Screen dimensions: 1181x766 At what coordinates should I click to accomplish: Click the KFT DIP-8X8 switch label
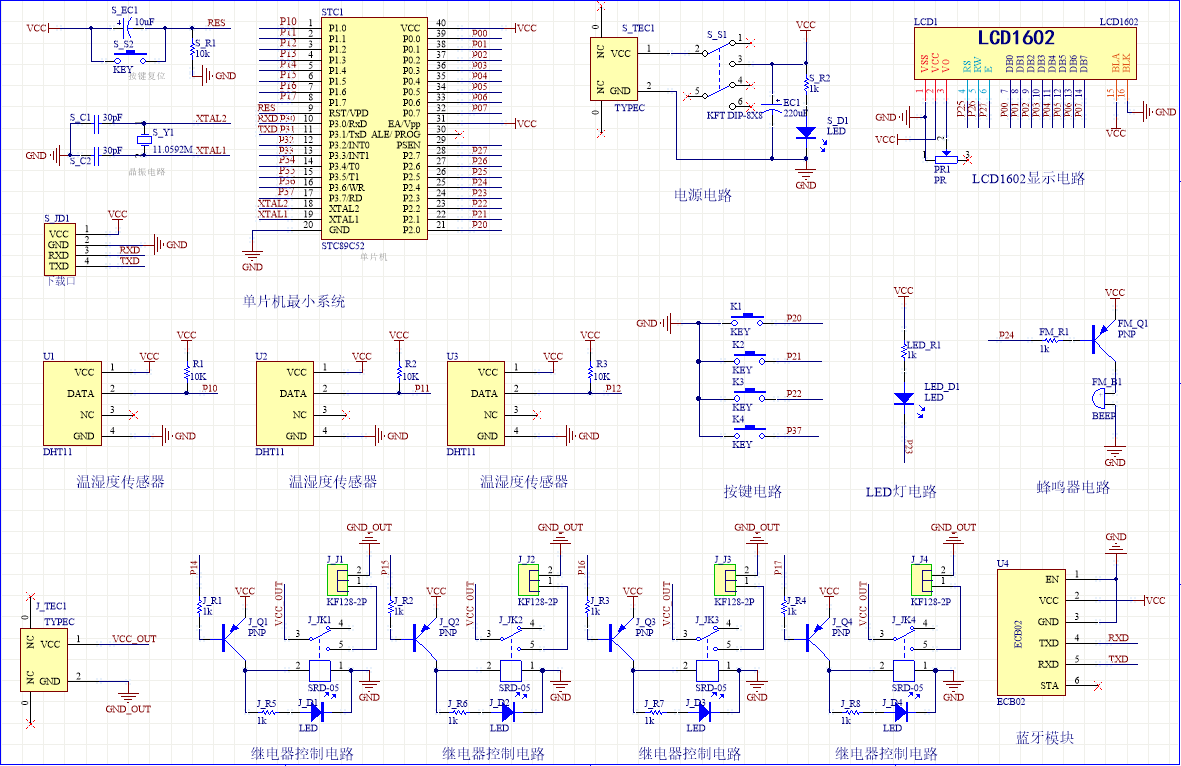(x=734, y=115)
